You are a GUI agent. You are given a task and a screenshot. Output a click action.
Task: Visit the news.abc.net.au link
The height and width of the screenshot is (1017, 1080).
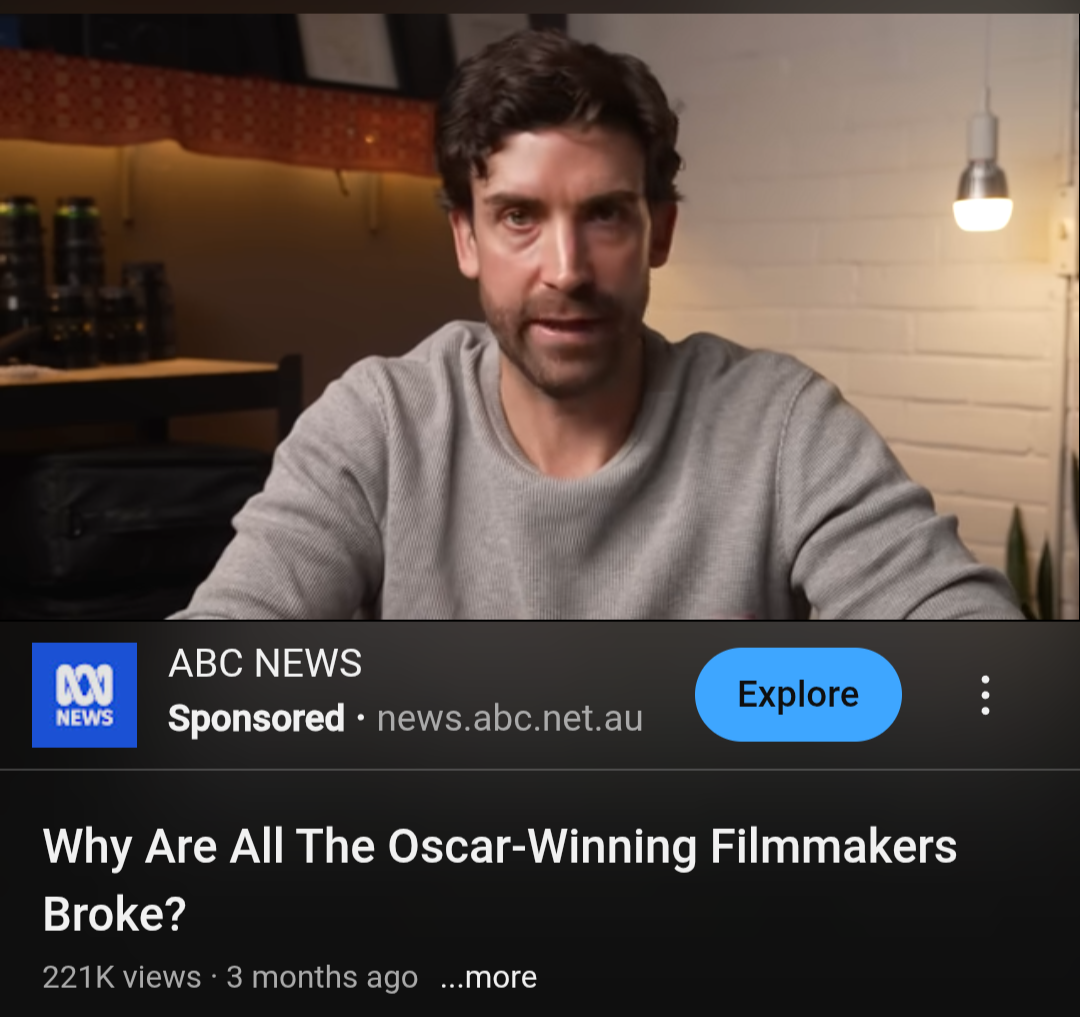510,719
